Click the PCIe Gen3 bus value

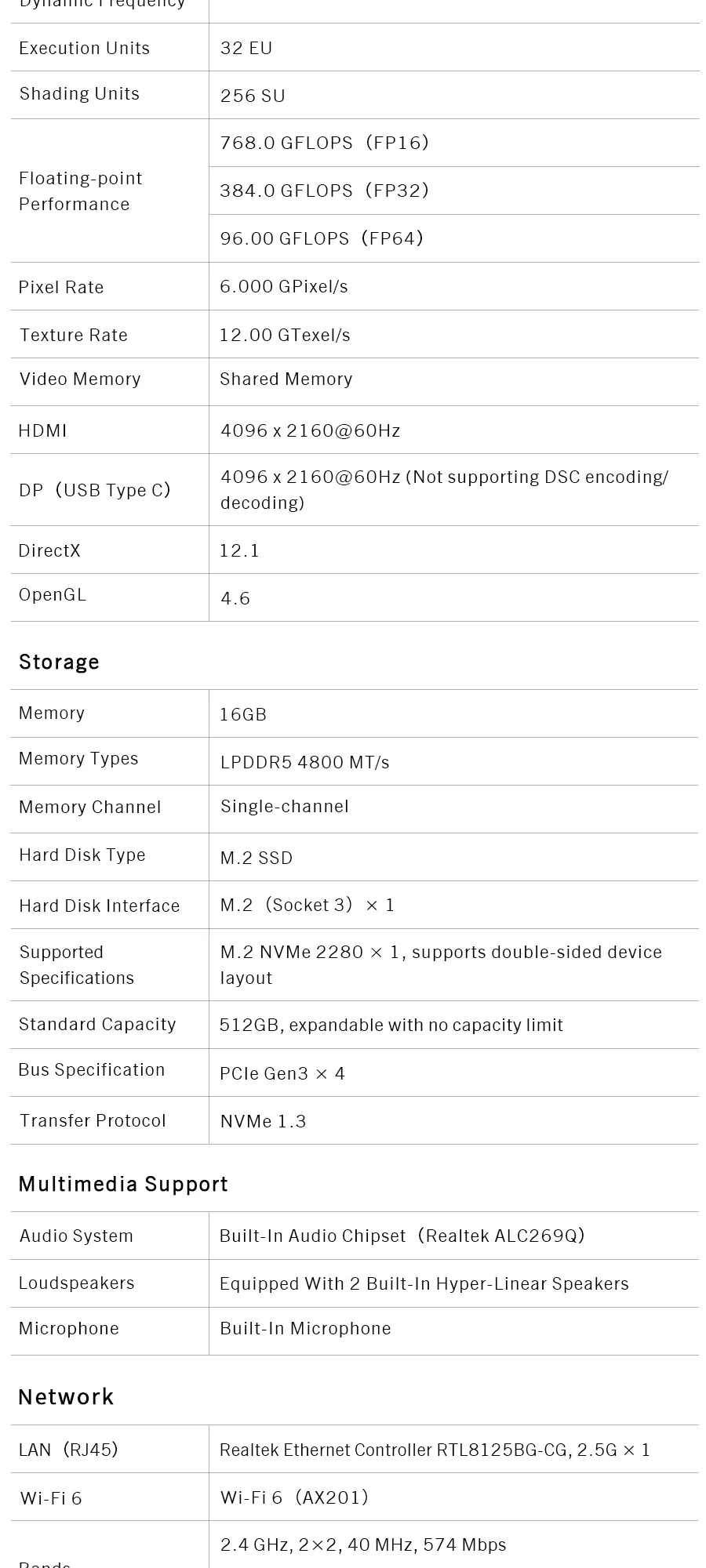(x=282, y=1073)
